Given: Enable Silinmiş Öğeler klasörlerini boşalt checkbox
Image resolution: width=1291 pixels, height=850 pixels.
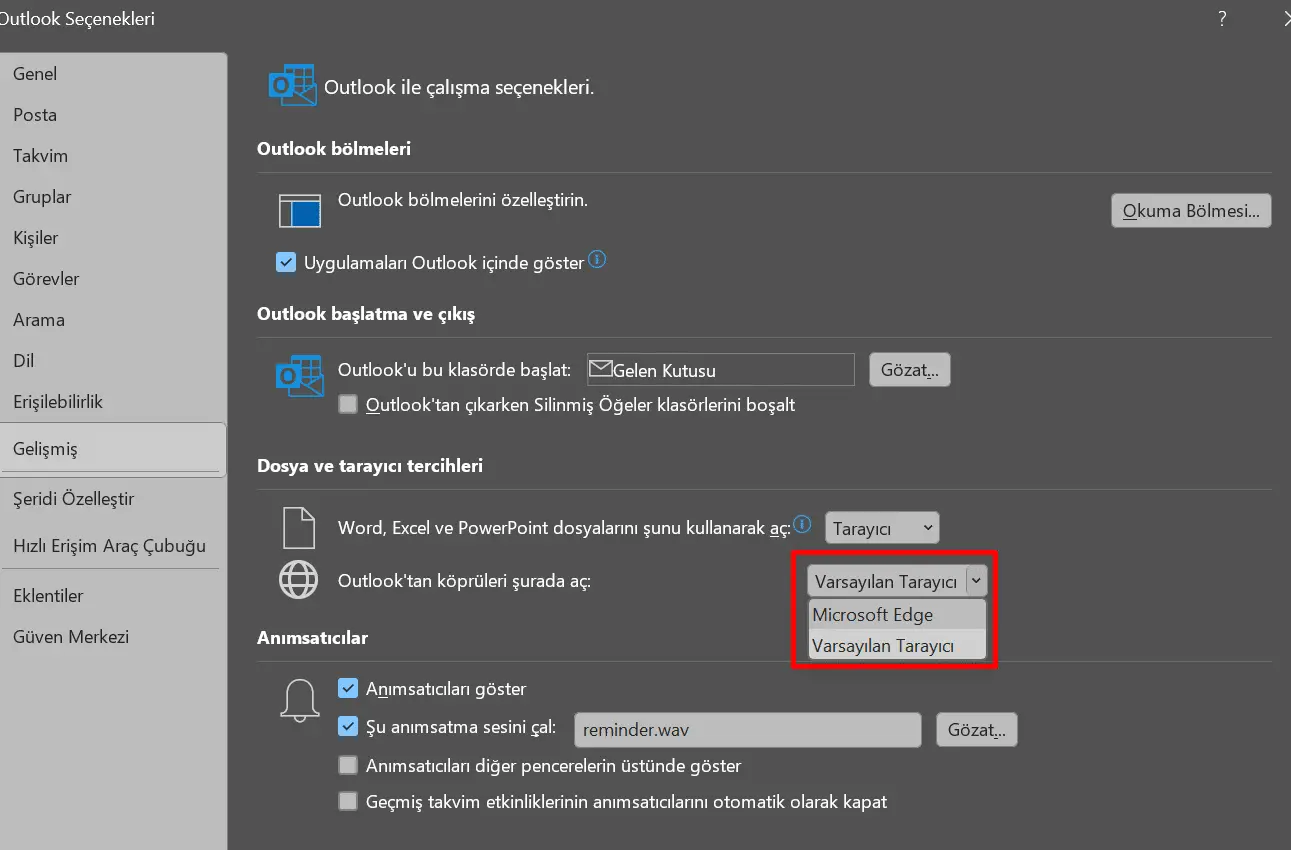Looking at the screenshot, I should point(348,405).
